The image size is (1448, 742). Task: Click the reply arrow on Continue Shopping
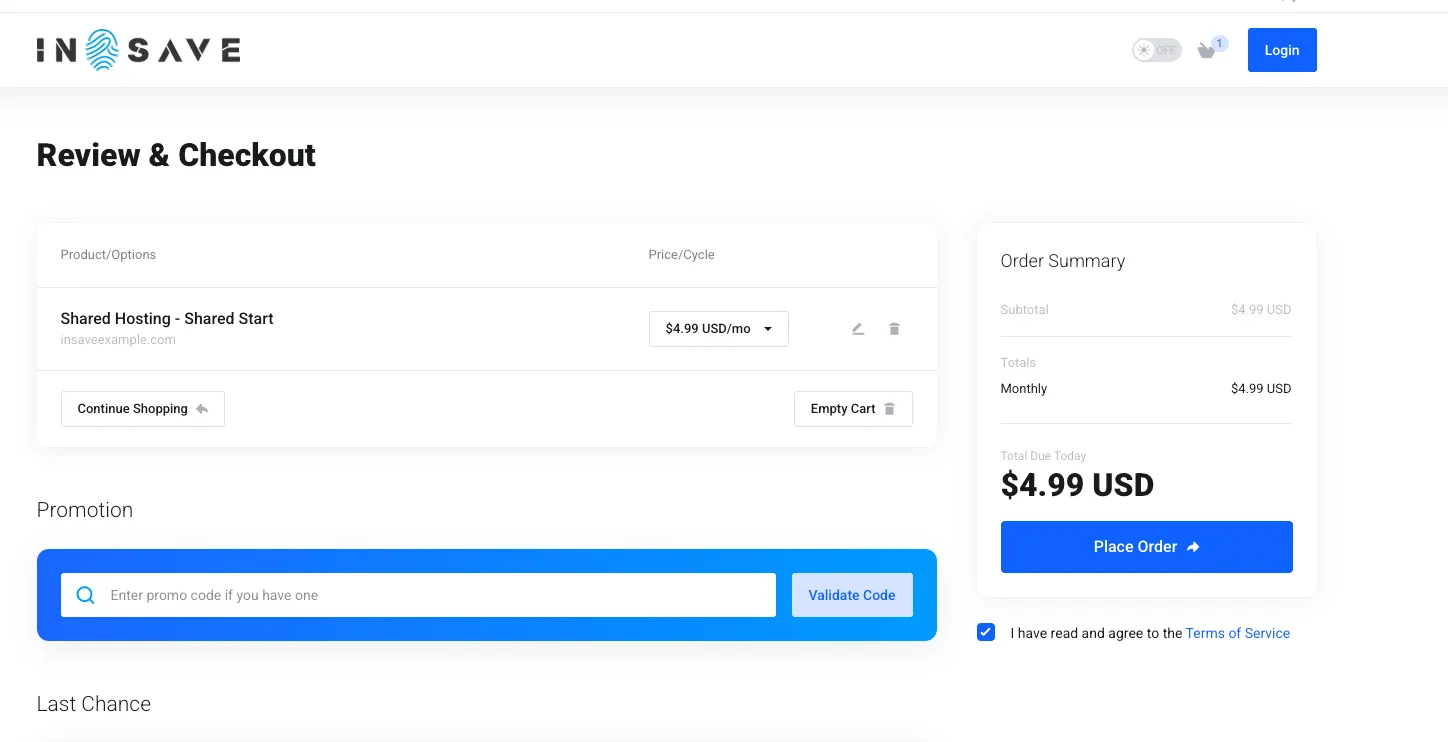click(202, 409)
